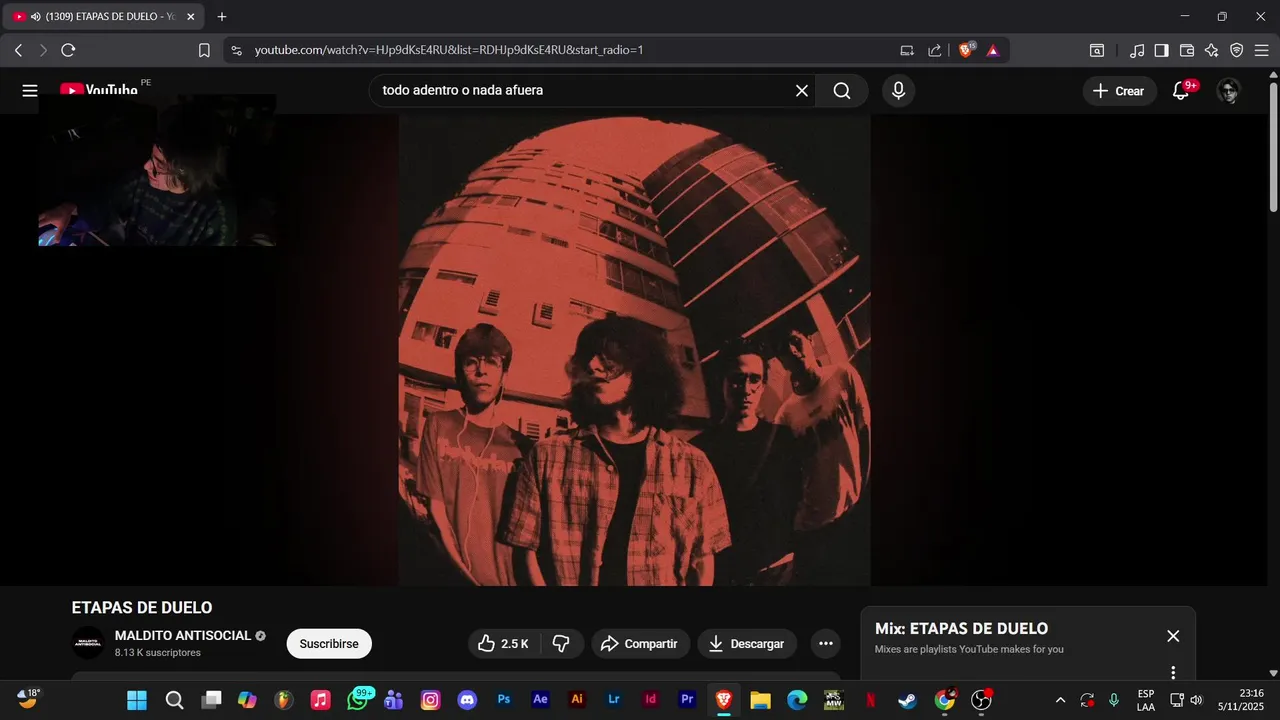
Task: Open Brave Rewards triangle icon
Action: 993,50
